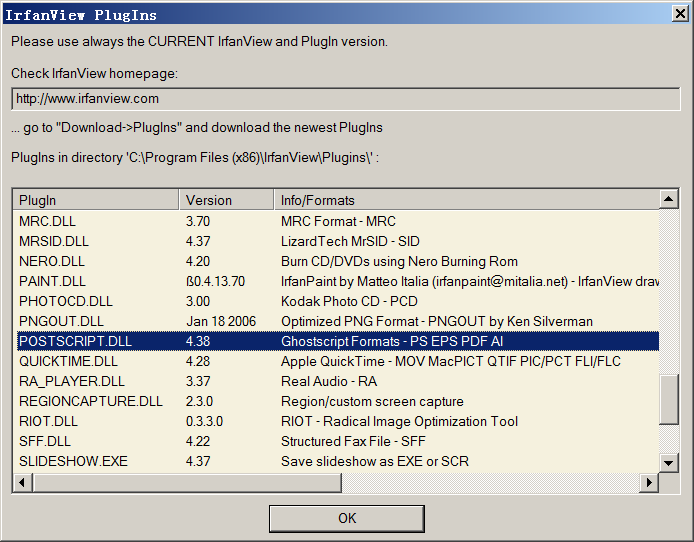Click version 0.3.3.0 cell
The height and width of the screenshot is (542, 694).
[x=204, y=421]
